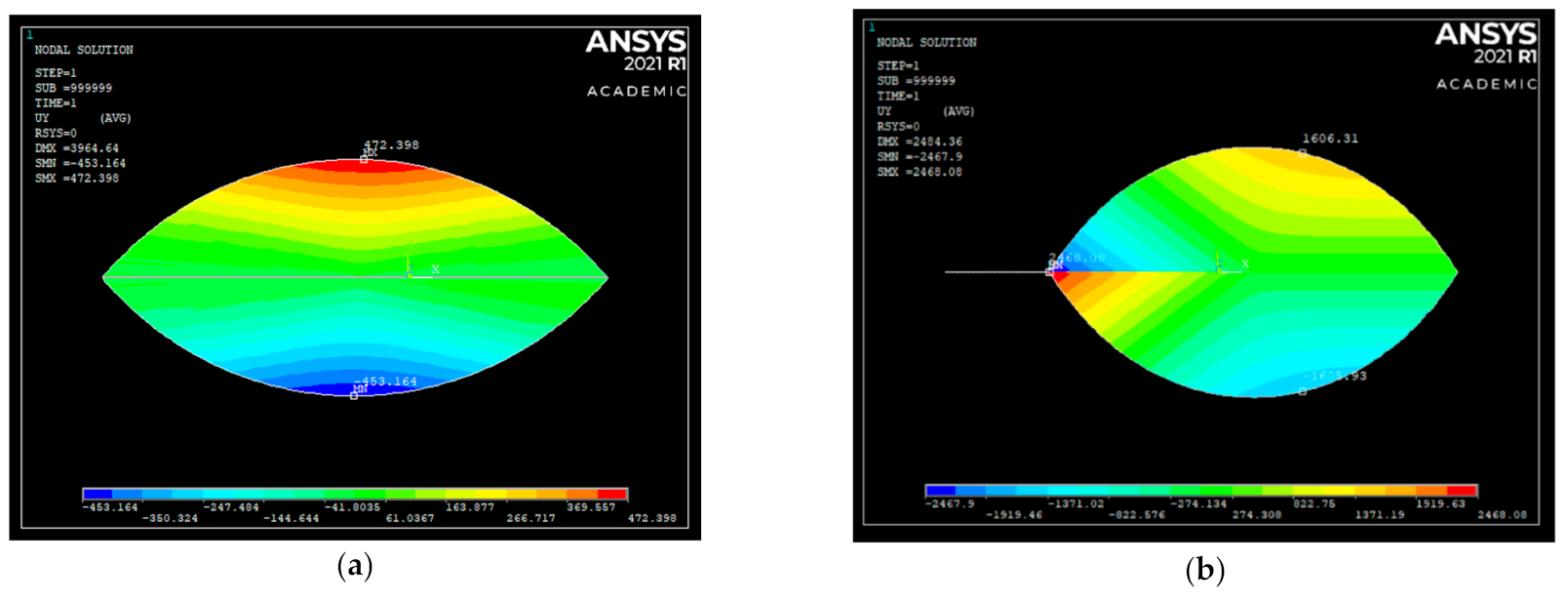1568x603 pixels.
Task: Click the (a) figure caption label
Action: pyautogui.click(x=354, y=566)
